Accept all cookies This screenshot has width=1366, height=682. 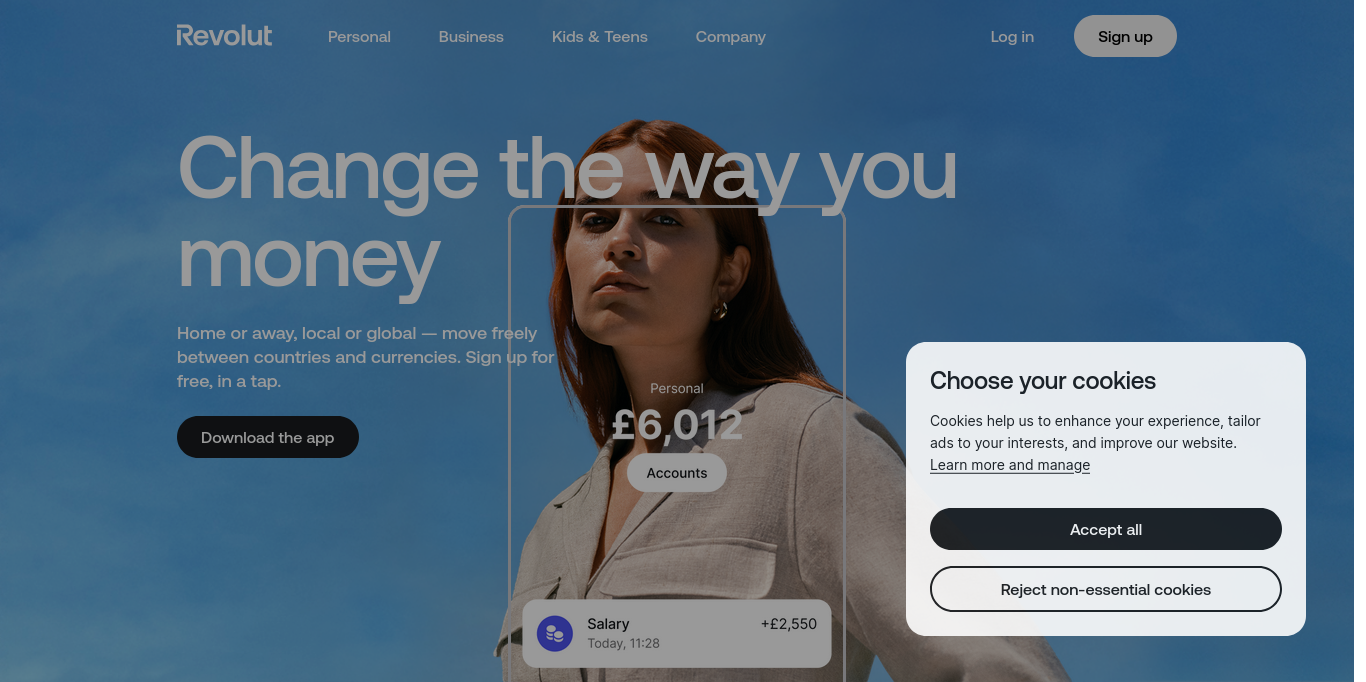point(1106,529)
